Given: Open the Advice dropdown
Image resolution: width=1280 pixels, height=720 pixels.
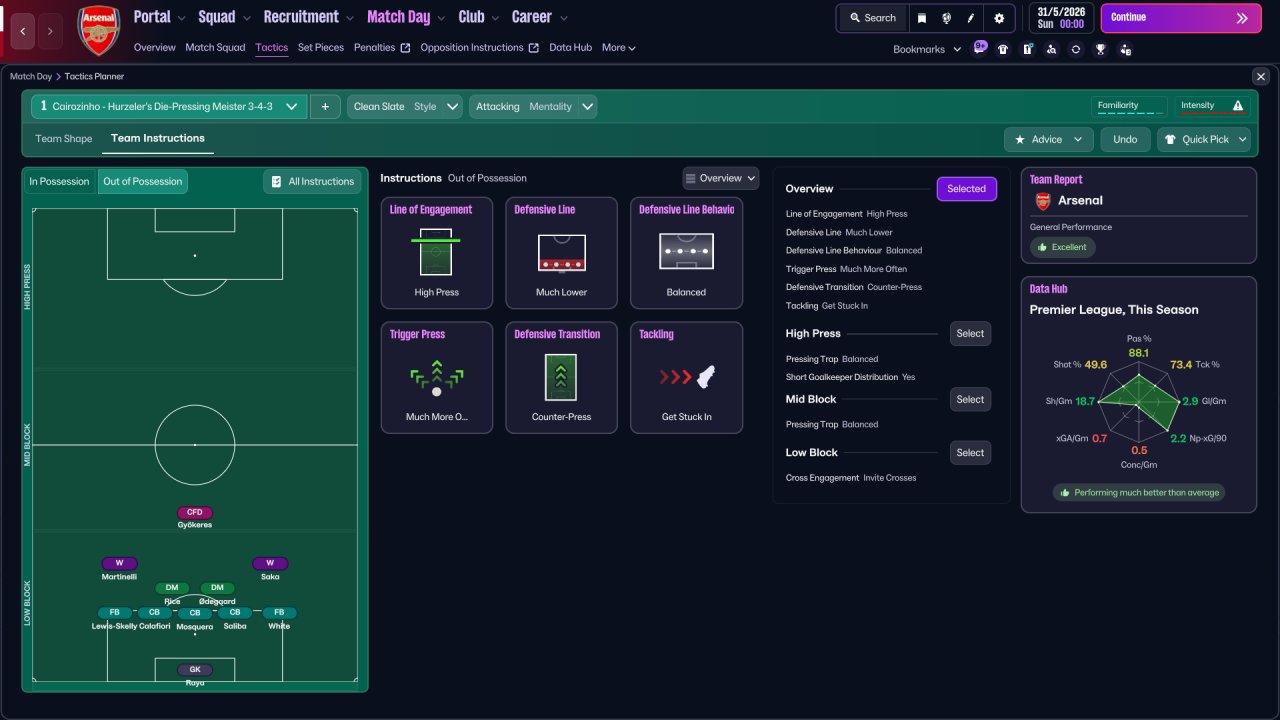Looking at the screenshot, I should [1048, 140].
